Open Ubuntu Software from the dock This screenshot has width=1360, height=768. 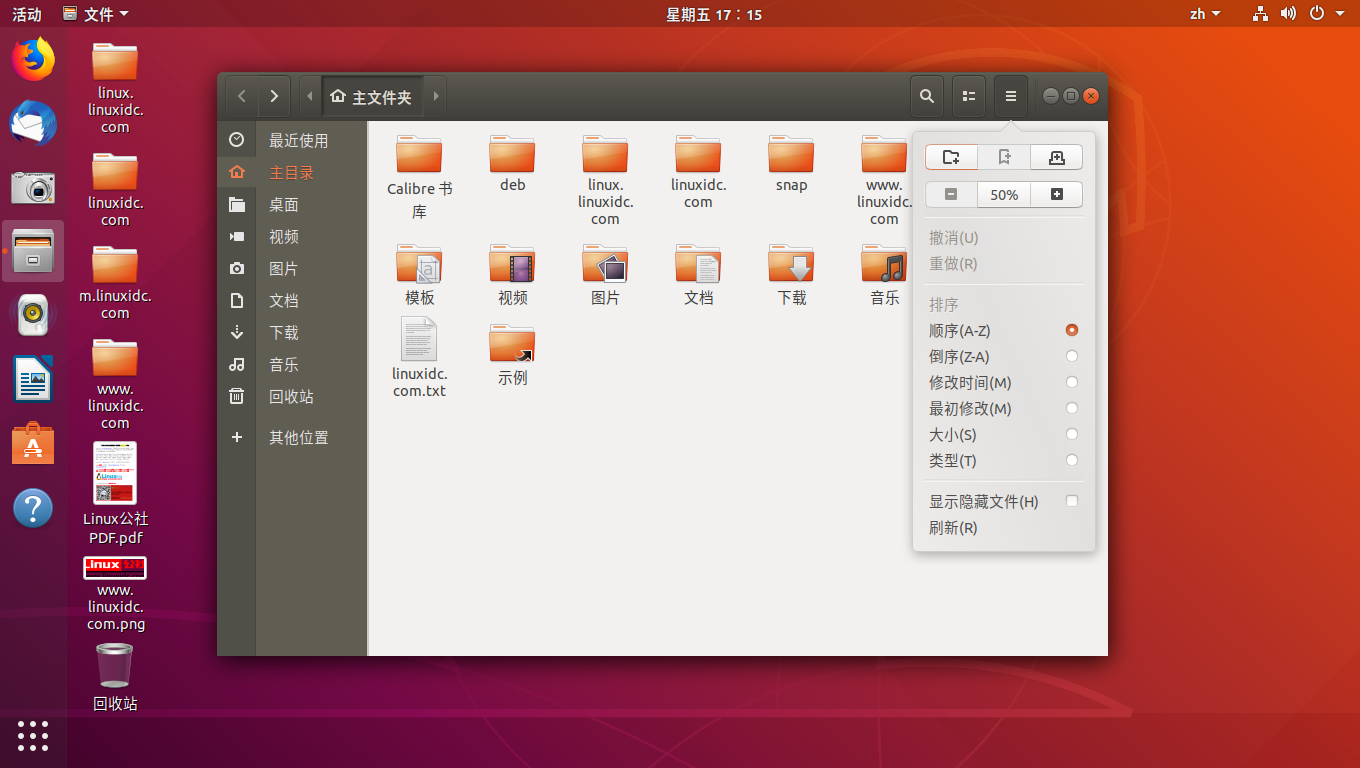pyautogui.click(x=33, y=443)
